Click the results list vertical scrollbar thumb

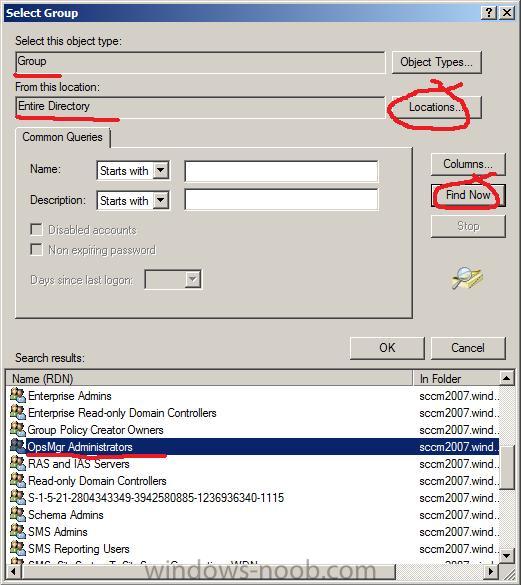(507, 468)
